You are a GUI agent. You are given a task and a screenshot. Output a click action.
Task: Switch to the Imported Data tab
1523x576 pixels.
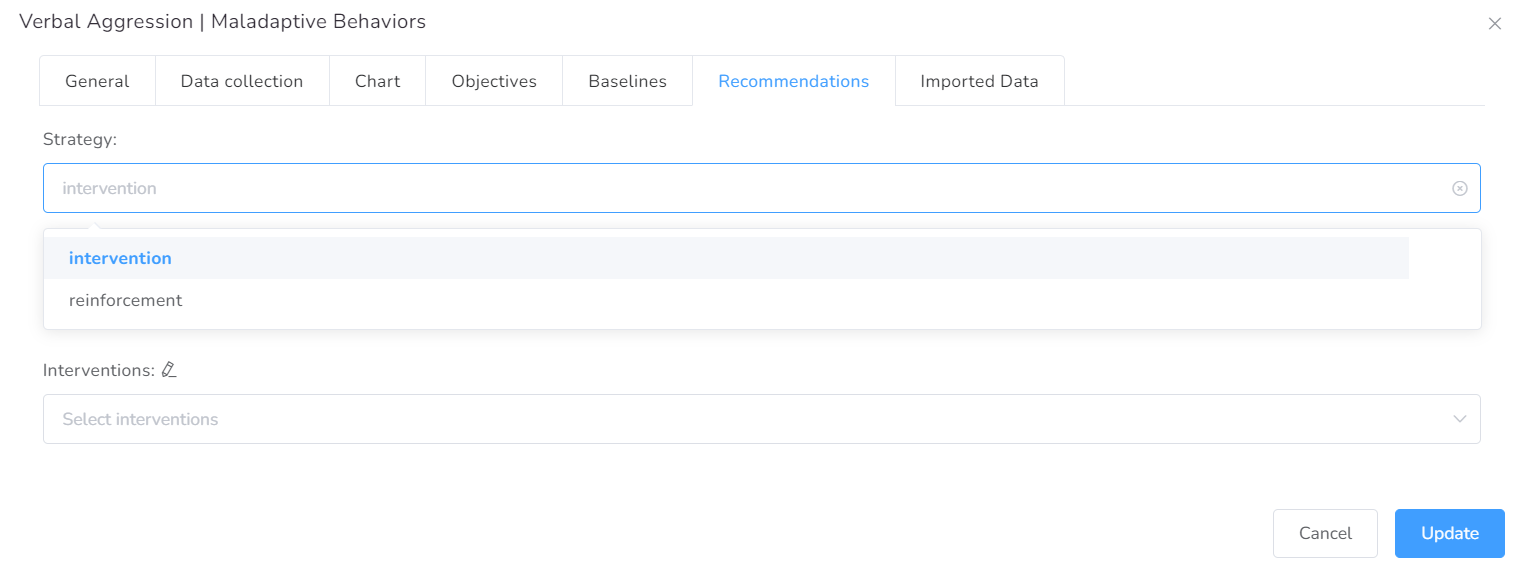click(x=979, y=81)
